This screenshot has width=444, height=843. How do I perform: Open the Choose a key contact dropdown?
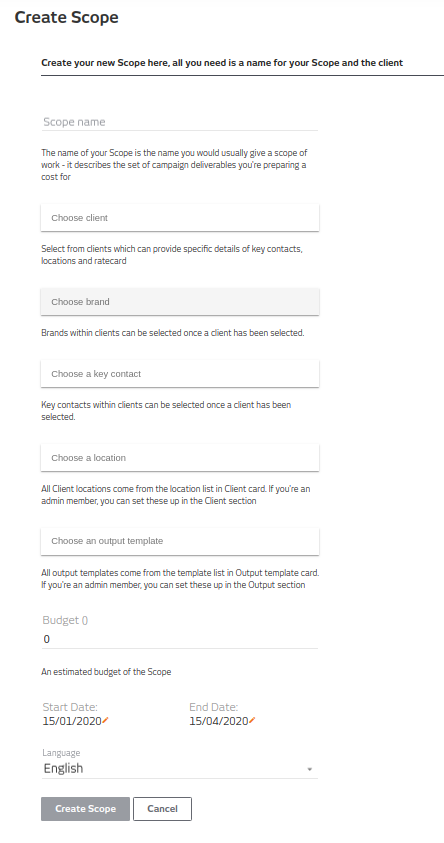point(180,374)
